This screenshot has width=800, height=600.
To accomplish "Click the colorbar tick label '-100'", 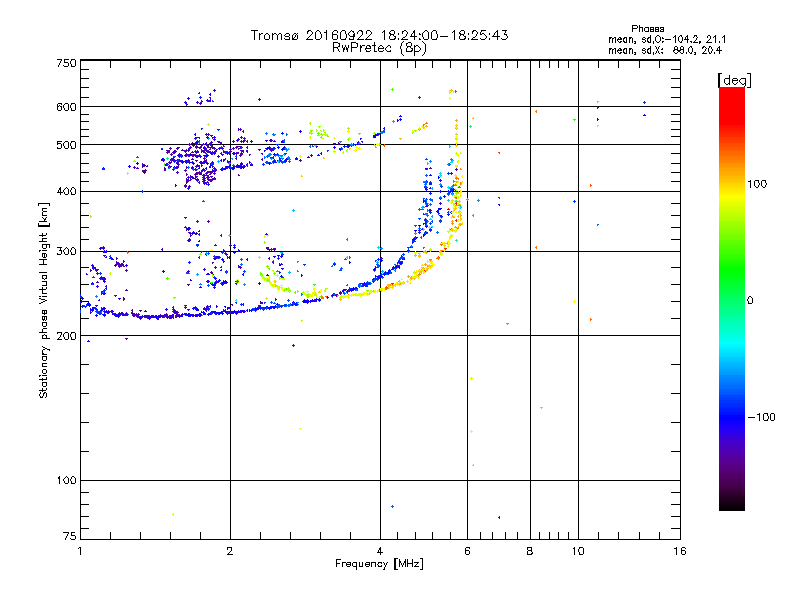I will point(761,417).
